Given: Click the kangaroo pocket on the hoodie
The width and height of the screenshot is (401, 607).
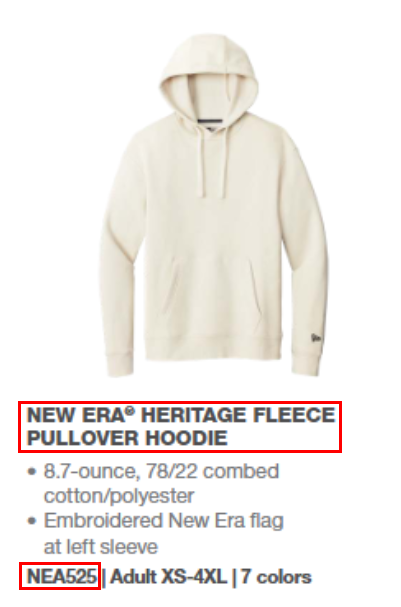Looking at the screenshot, I should coord(214,294).
